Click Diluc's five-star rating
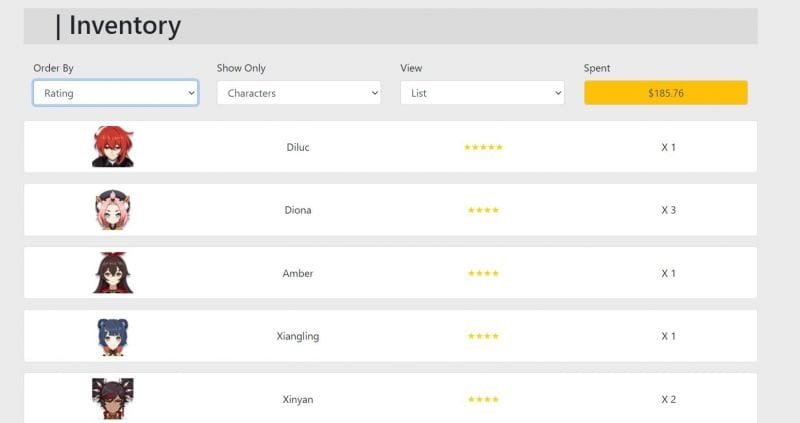This screenshot has width=800, height=423. pos(483,147)
